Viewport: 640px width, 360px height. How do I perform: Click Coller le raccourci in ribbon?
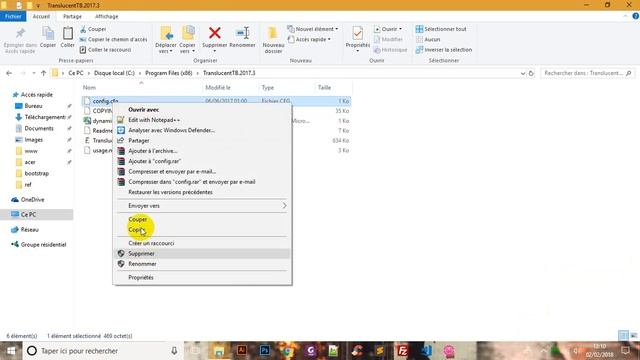click(x=105, y=50)
